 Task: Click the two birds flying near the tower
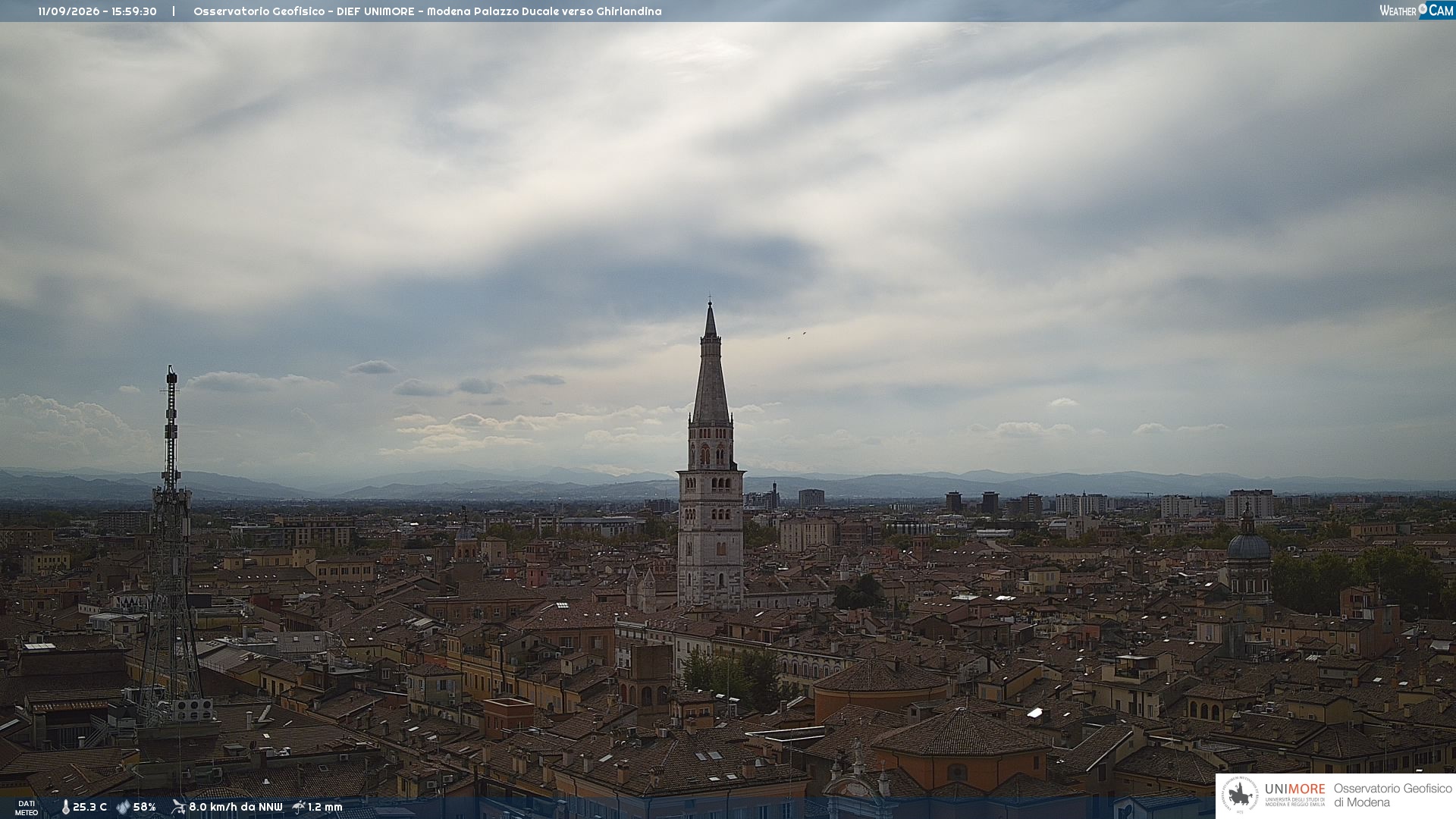tap(796, 334)
